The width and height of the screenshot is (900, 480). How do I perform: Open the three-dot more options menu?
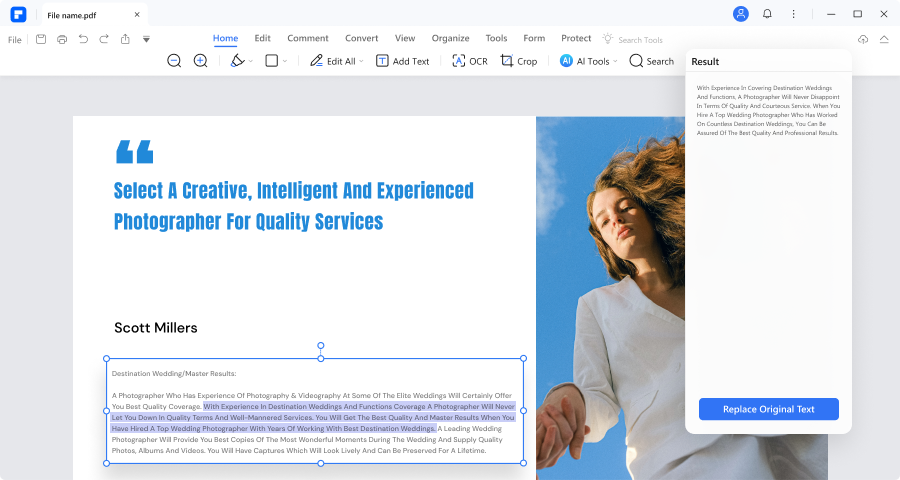(794, 14)
